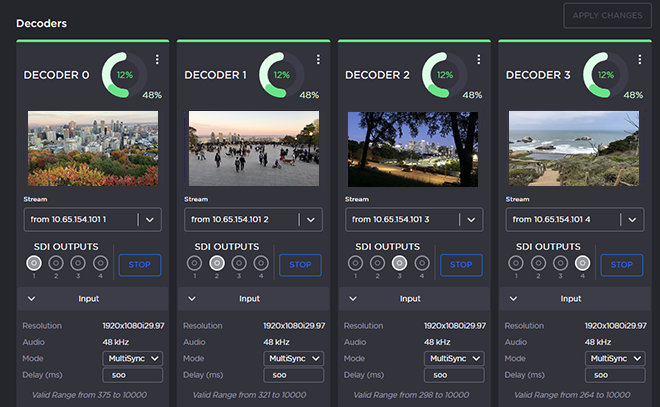This screenshot has width=660, height=407.
Task: Click the Decoder 1 video preview thumbnail
Action: pyautogui.click(x=254, y=148)
